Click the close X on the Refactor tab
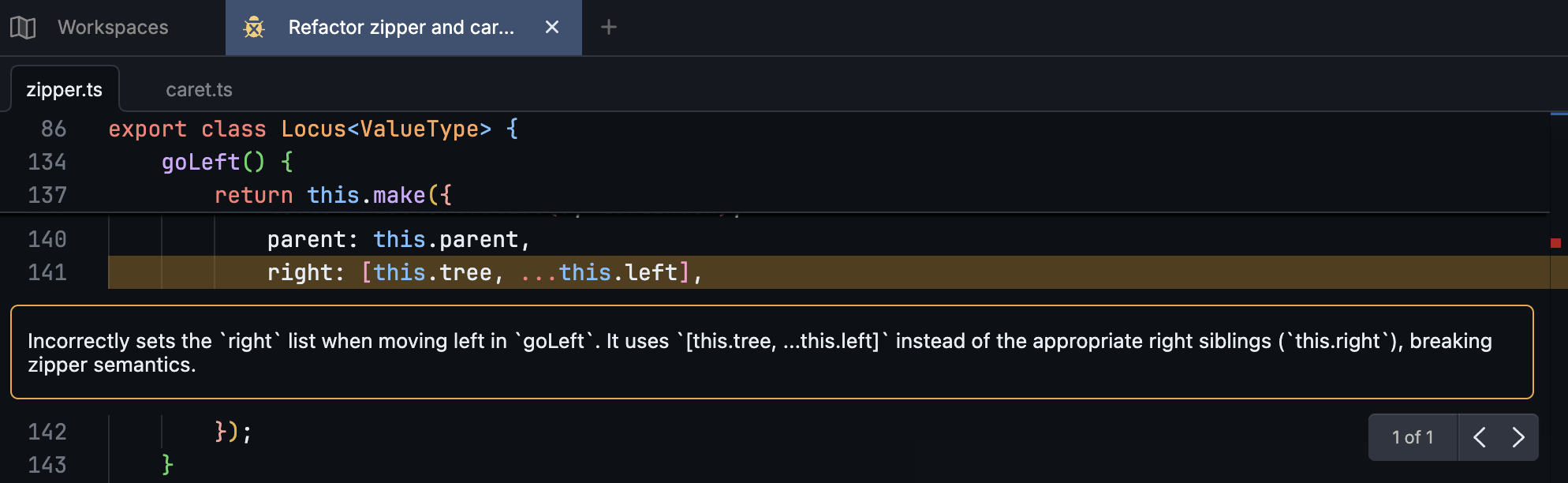This screenshot has height=483, width=1568. (x=551, y=28)
